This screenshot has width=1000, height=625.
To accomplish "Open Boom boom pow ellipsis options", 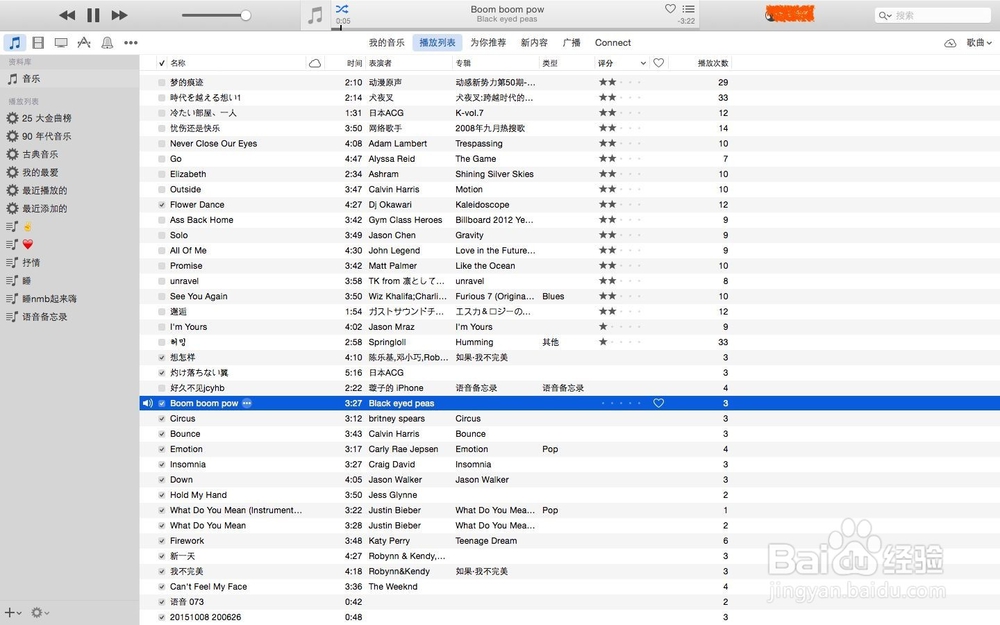I will click(x=247, y=403).
